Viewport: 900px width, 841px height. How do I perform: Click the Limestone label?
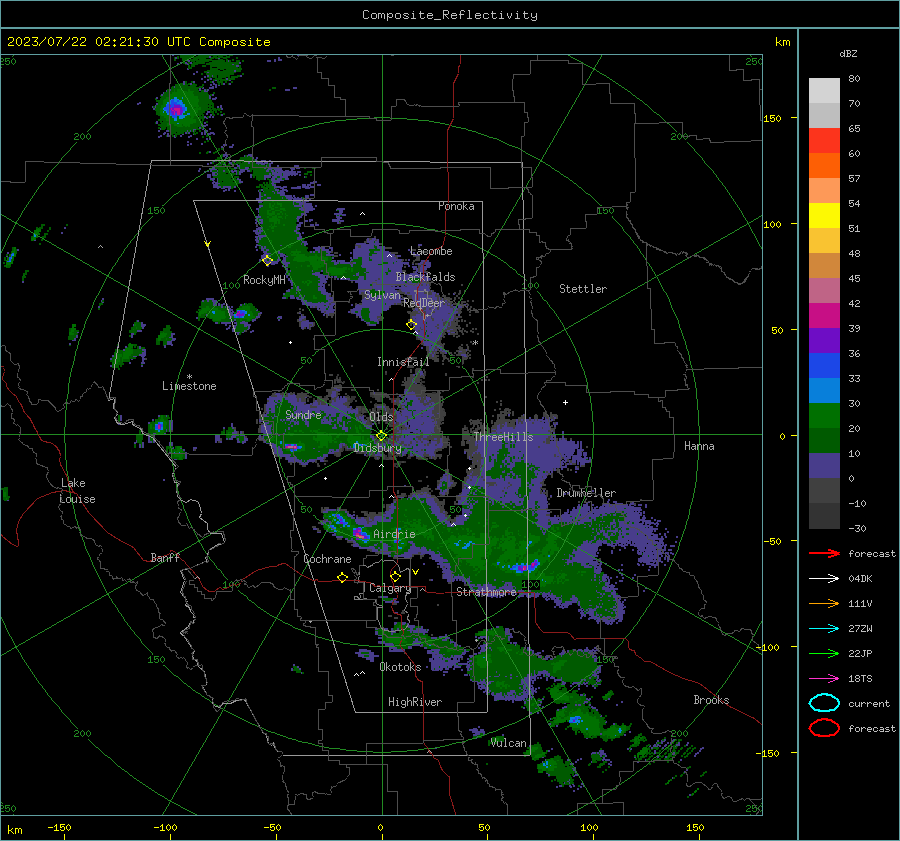[189, 386]
